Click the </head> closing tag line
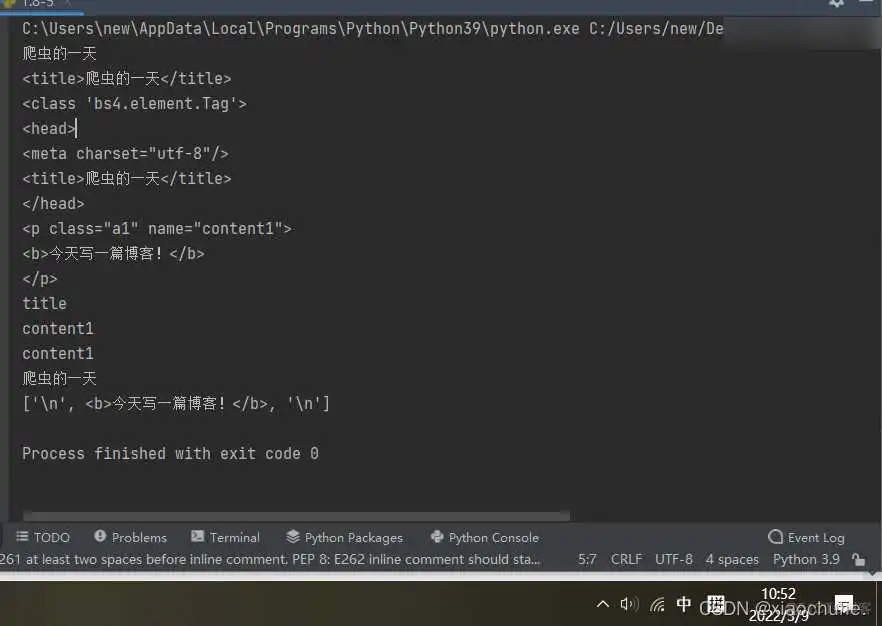Screen dimensions: 882x626 point(53,204)
